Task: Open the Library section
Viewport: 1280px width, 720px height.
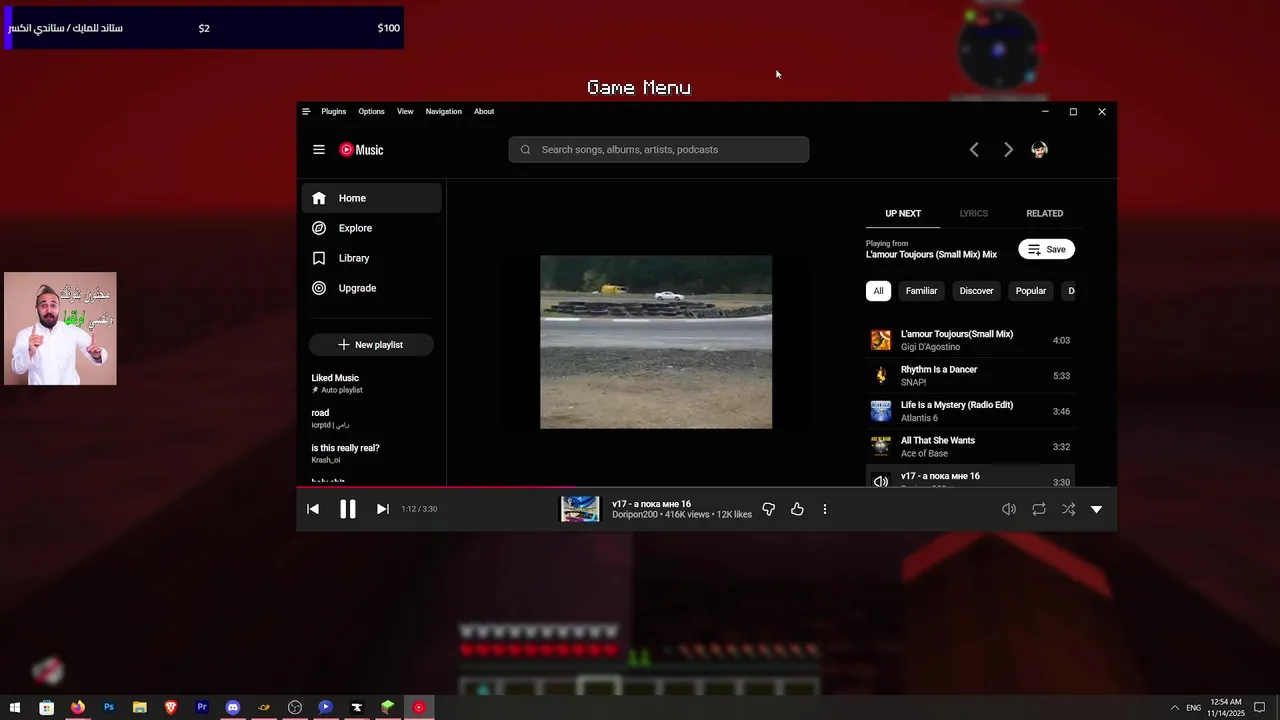Action: (371, 258)
